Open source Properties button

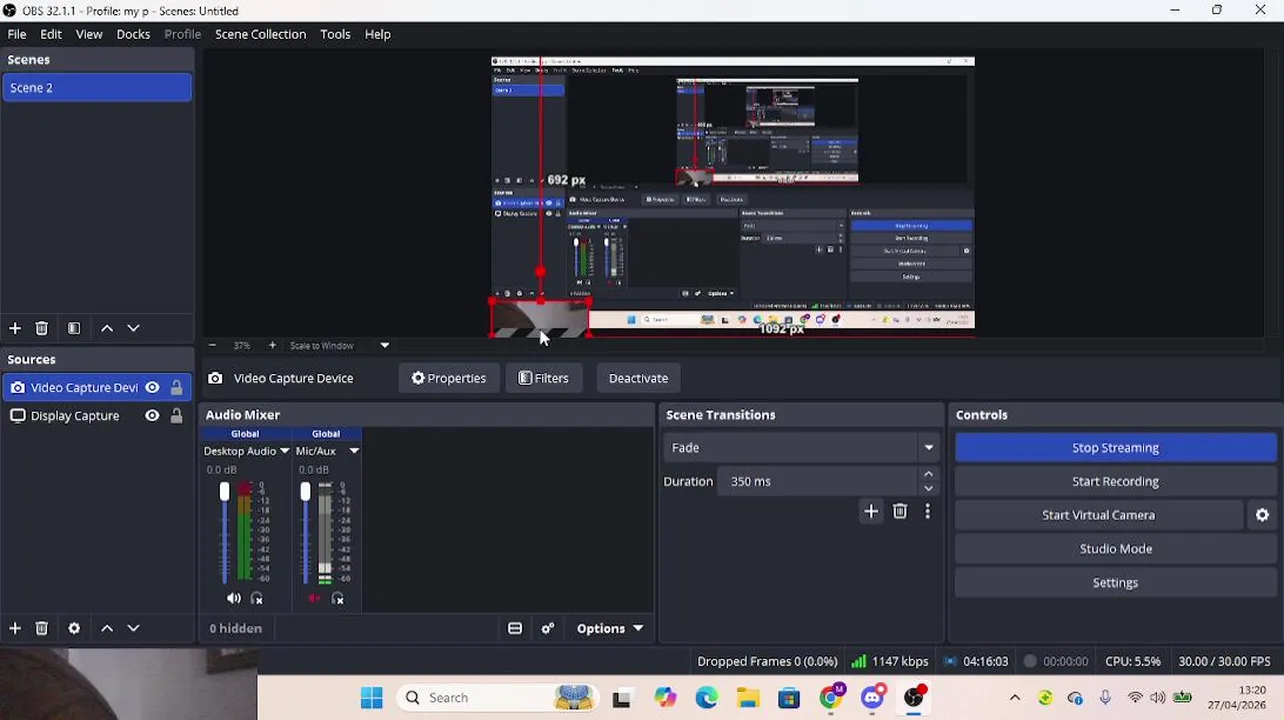[x=448, y=378]
